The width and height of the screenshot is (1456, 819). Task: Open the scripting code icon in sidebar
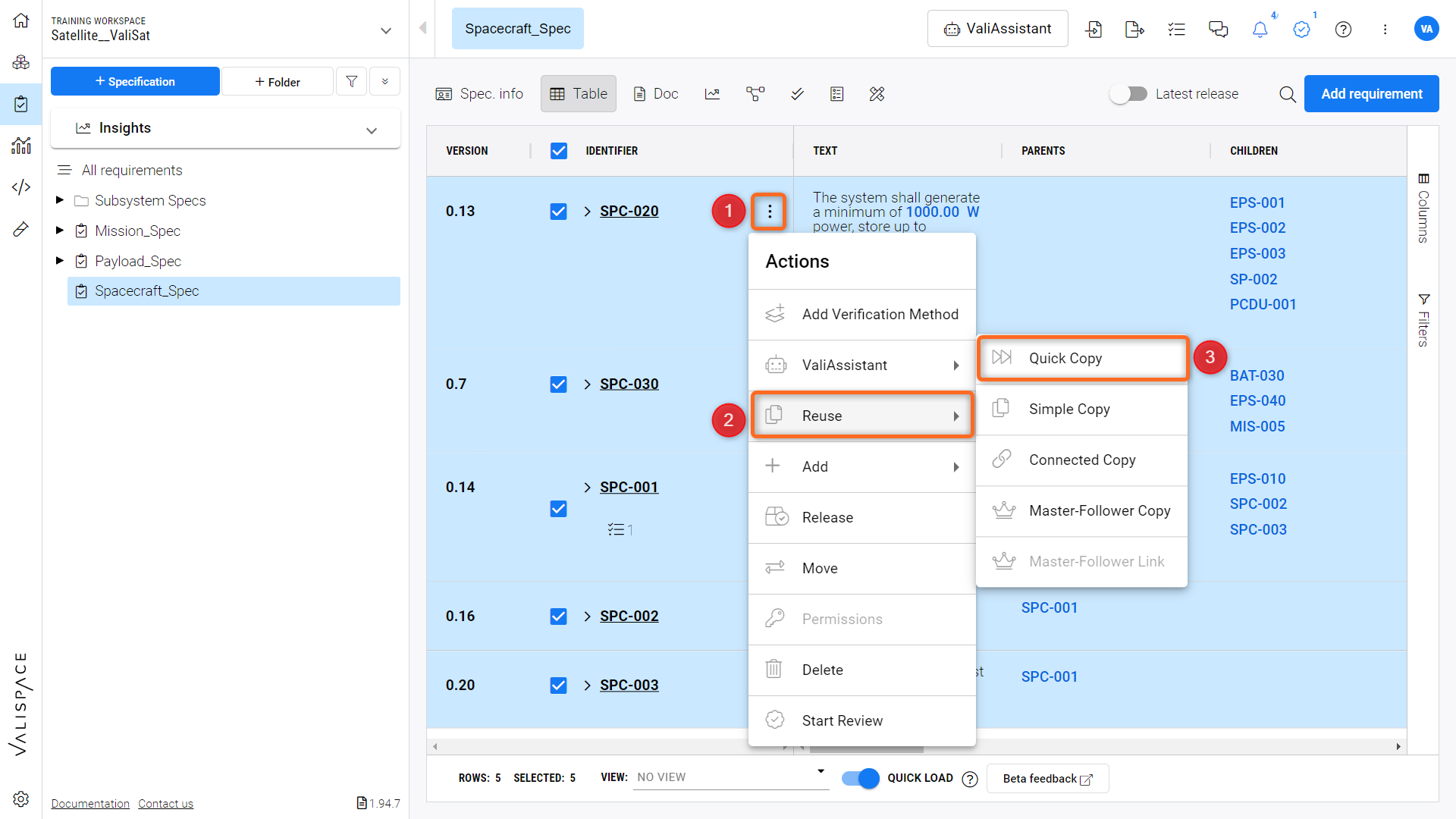pos(21,187)
